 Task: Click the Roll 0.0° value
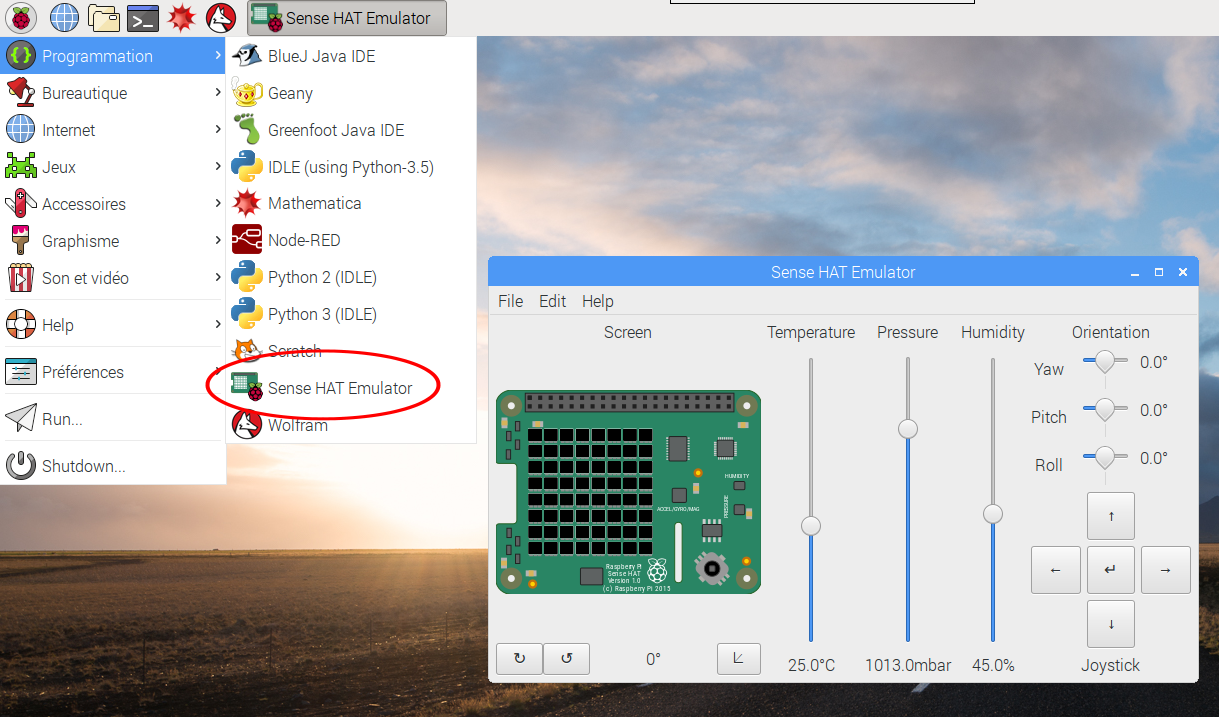click(x=1154, y=458)
